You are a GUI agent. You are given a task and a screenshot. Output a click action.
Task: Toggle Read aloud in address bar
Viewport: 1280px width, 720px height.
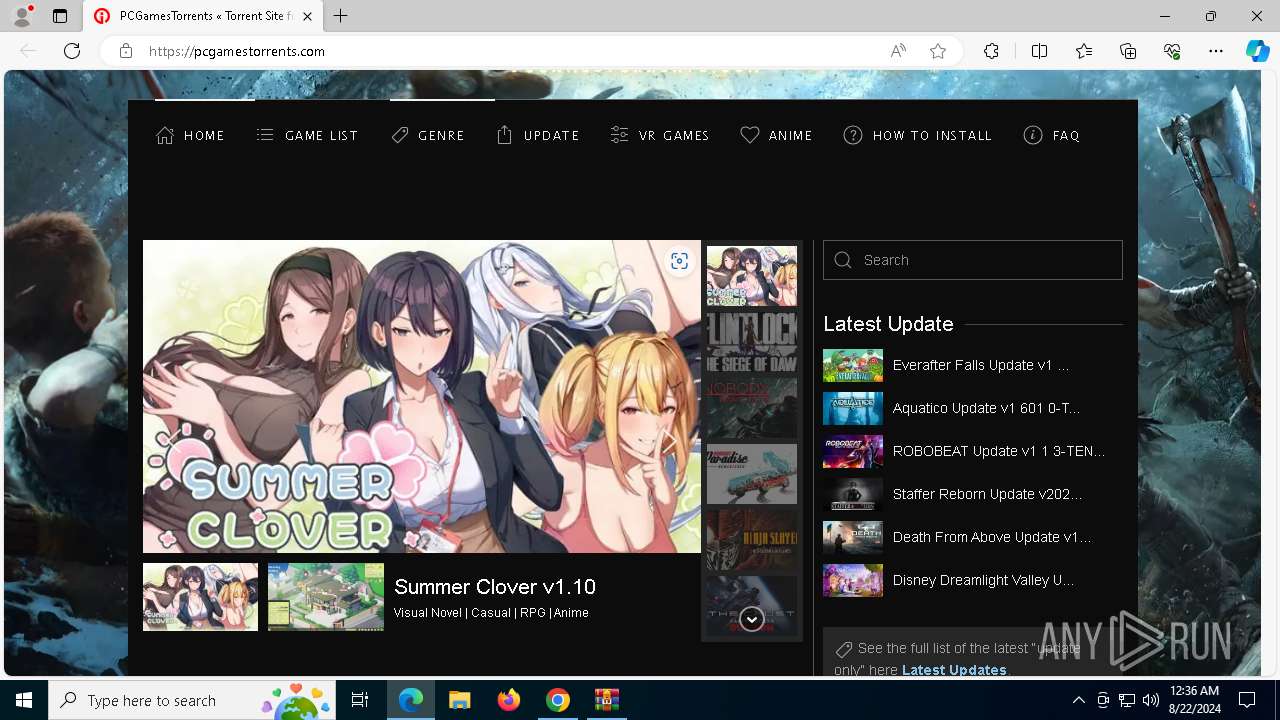click(898, 51)
